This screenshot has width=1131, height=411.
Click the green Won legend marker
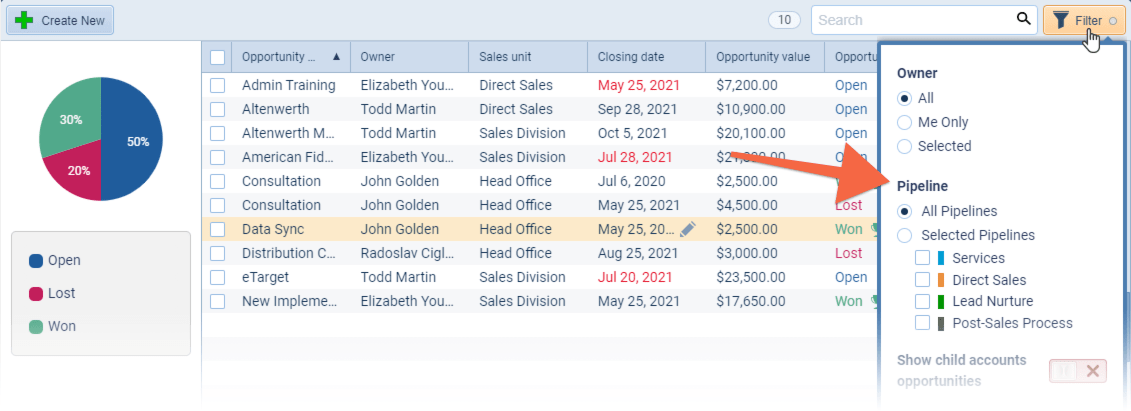click(36, 326)
